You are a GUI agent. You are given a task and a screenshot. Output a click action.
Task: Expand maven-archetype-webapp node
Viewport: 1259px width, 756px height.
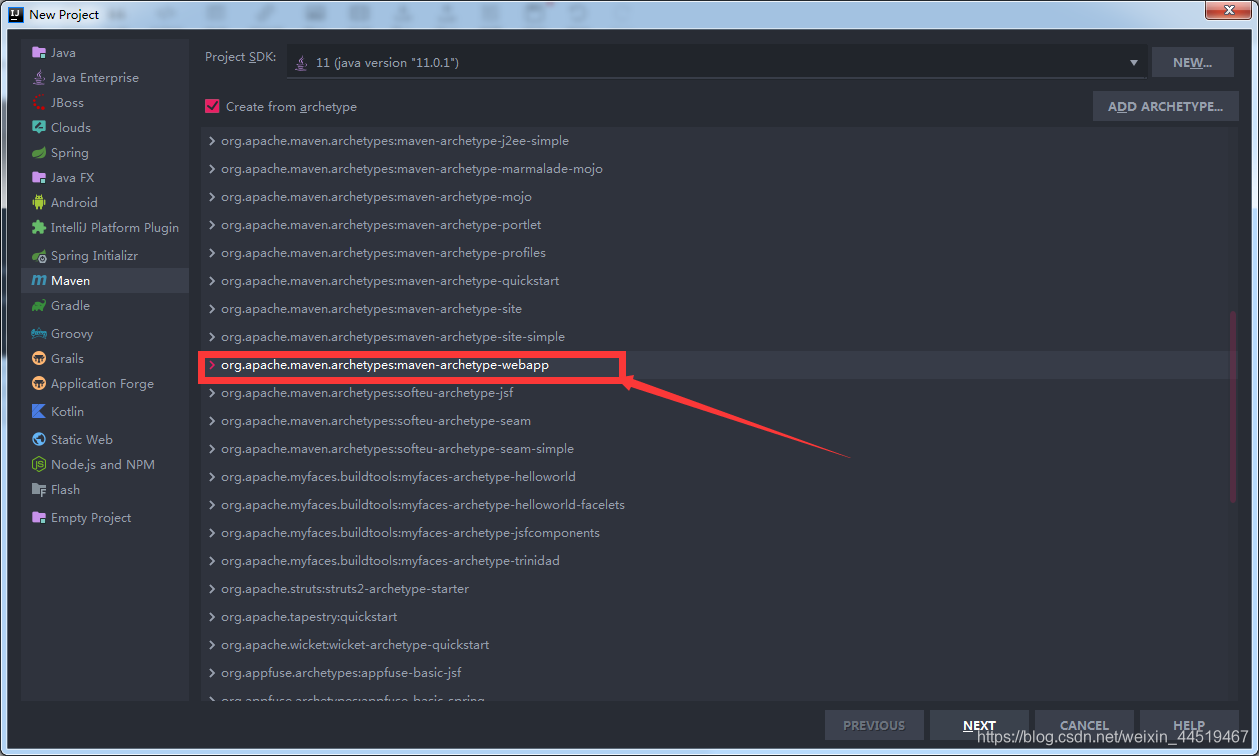pos(212,365)
